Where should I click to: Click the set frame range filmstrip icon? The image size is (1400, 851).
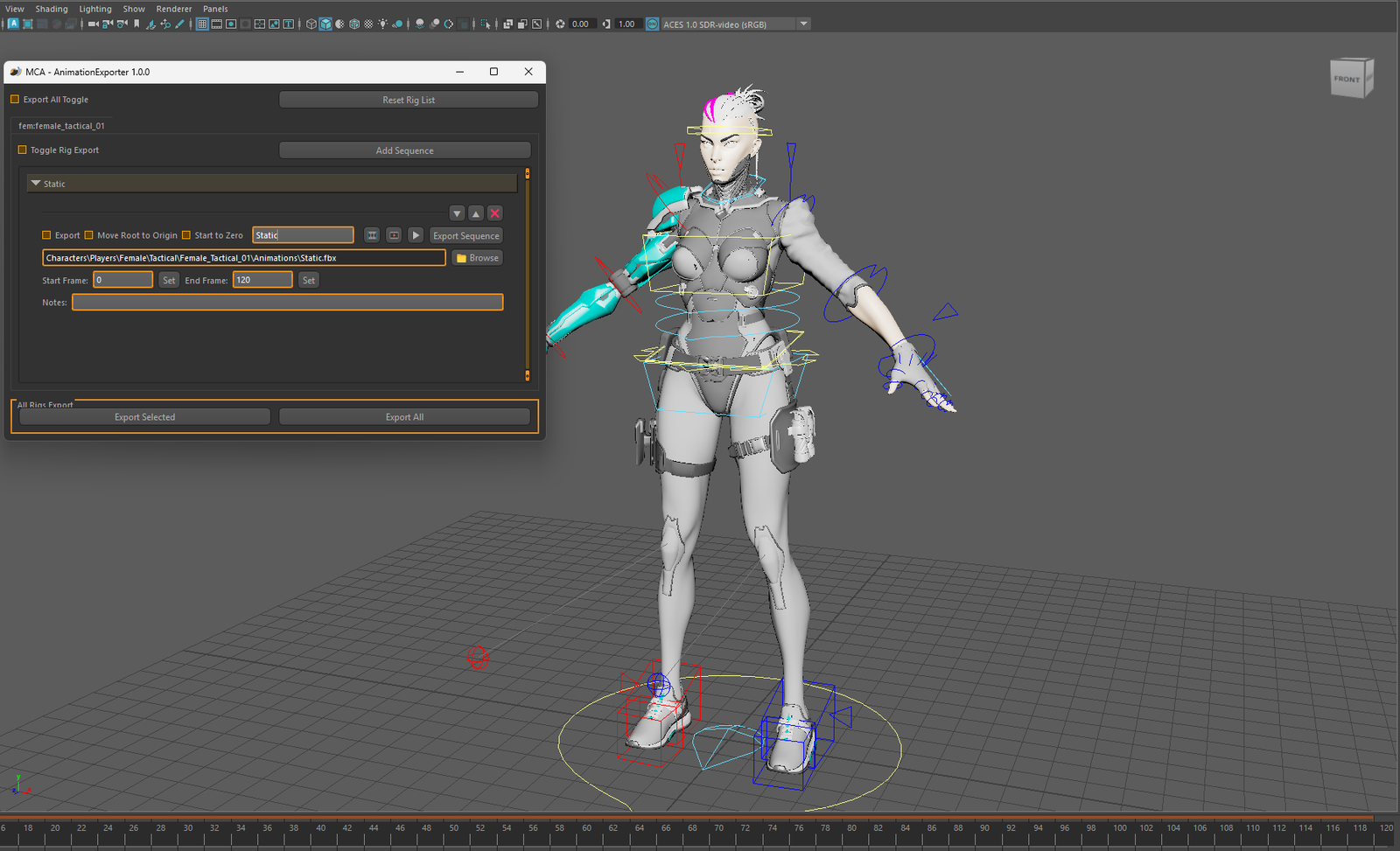(372, 235)
